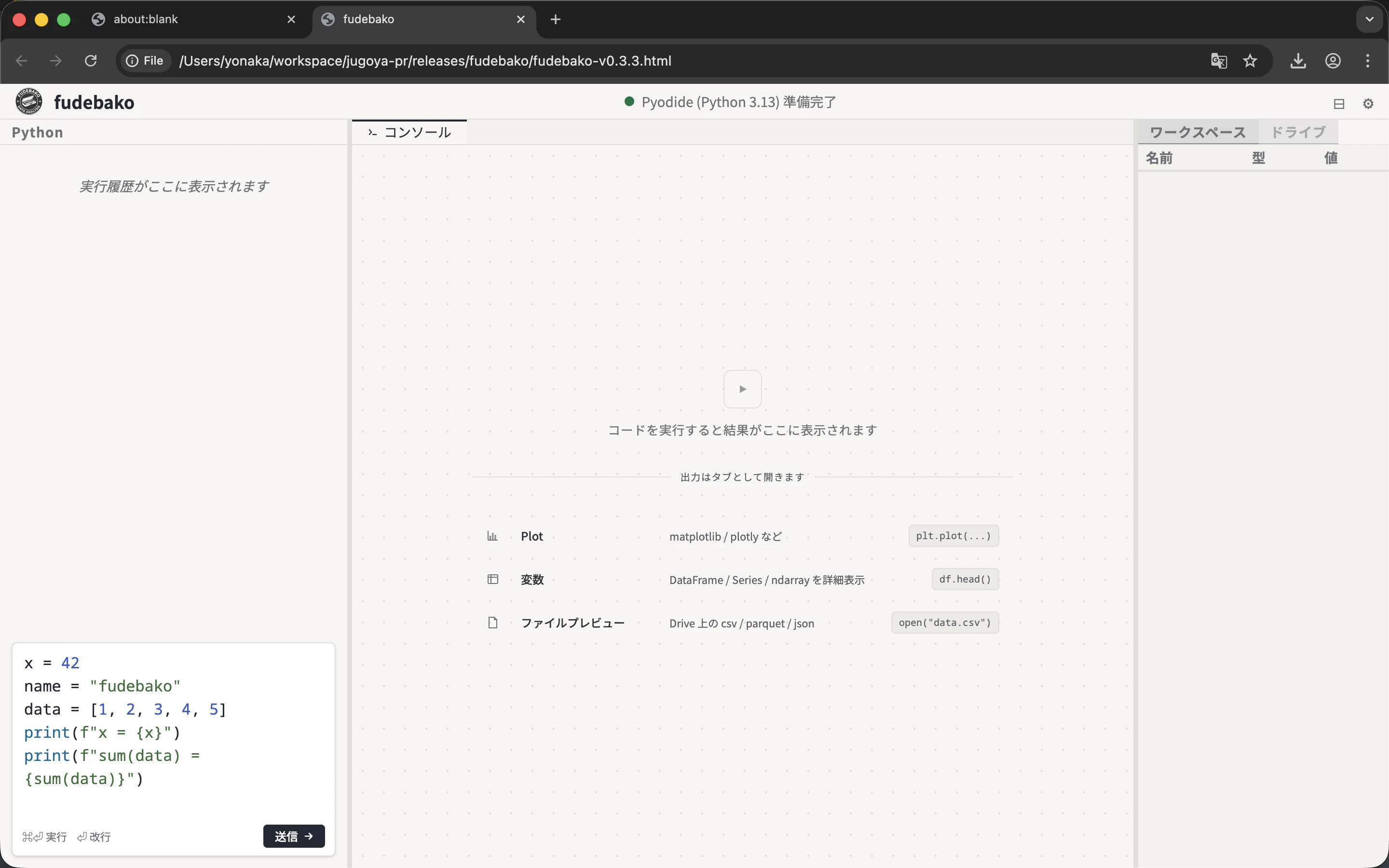Switch to the ドライブ tab

pyautogui.click(x=1298, y=132)
